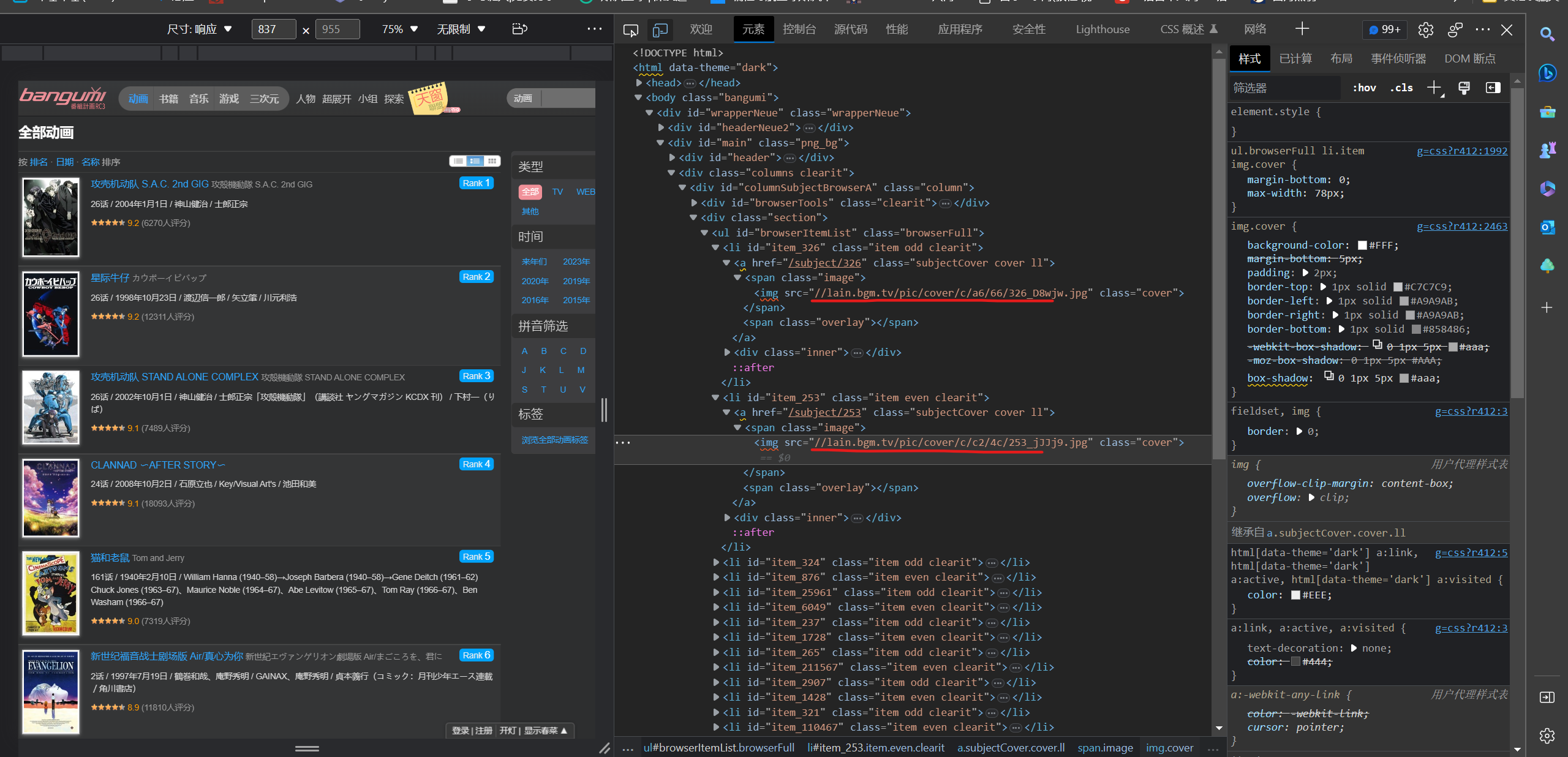
Task: Open the 99+ issues badge
Action: (x=1385, y=29)
